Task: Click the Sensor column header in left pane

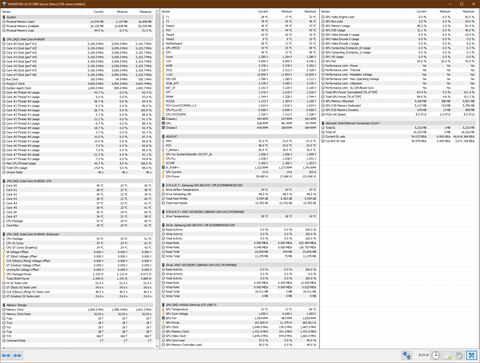Action: click(x=6, y=12)
